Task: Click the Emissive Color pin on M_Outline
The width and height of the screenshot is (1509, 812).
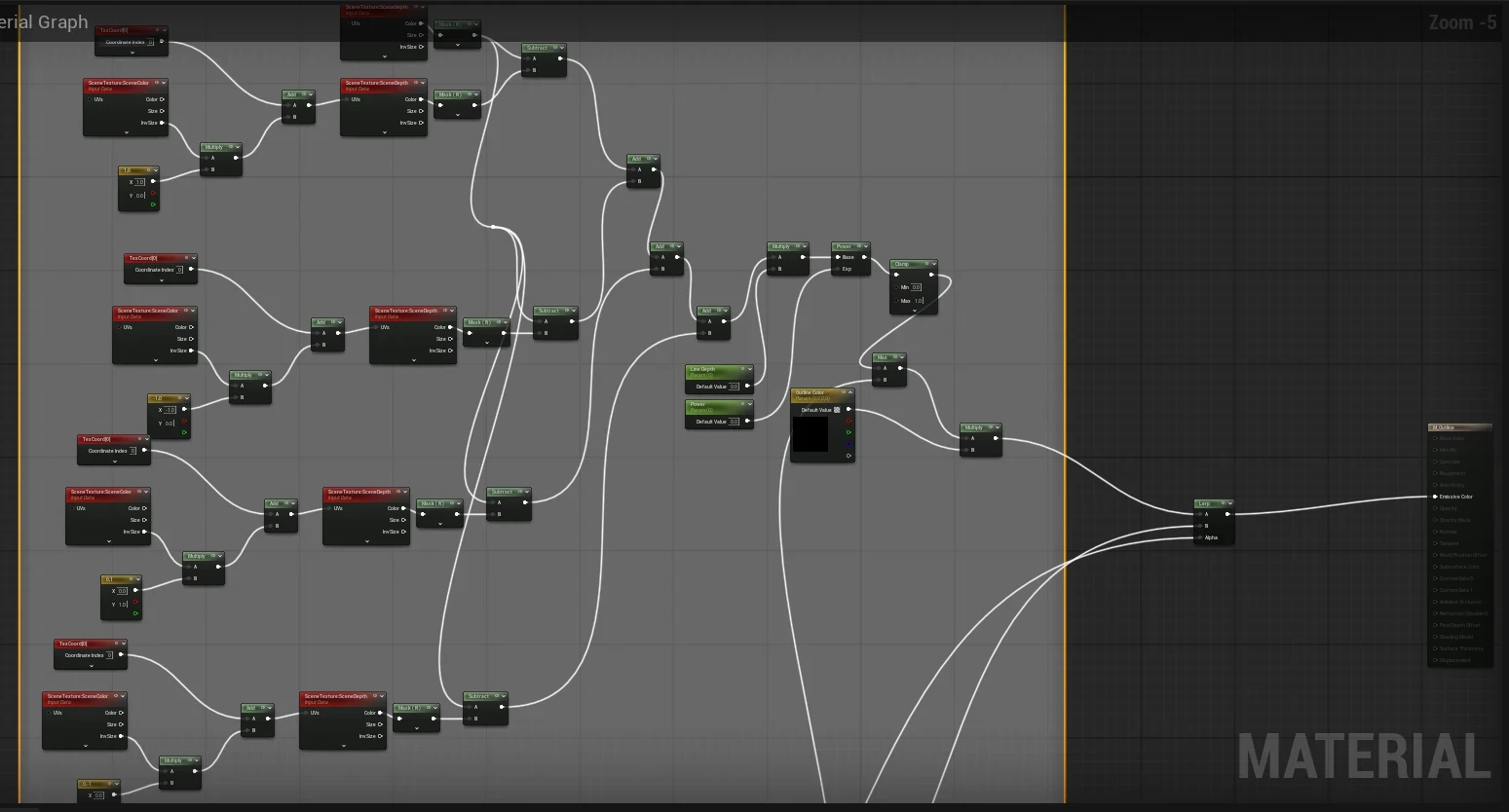Action: [x=1435, y=497]
